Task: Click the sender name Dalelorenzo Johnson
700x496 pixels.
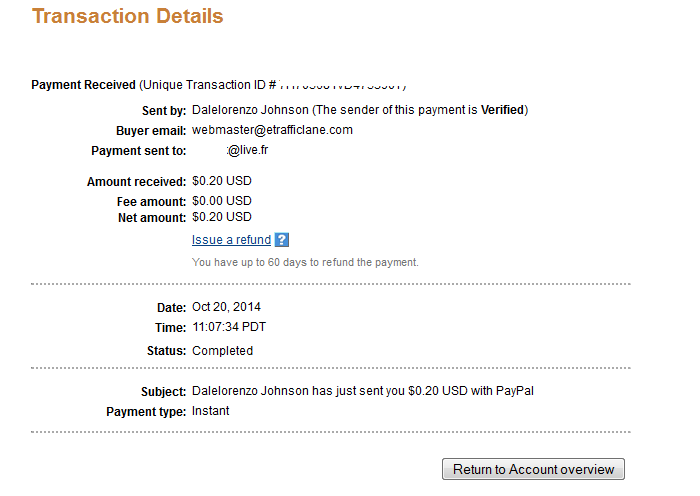Action: click(x=250, y=110)
